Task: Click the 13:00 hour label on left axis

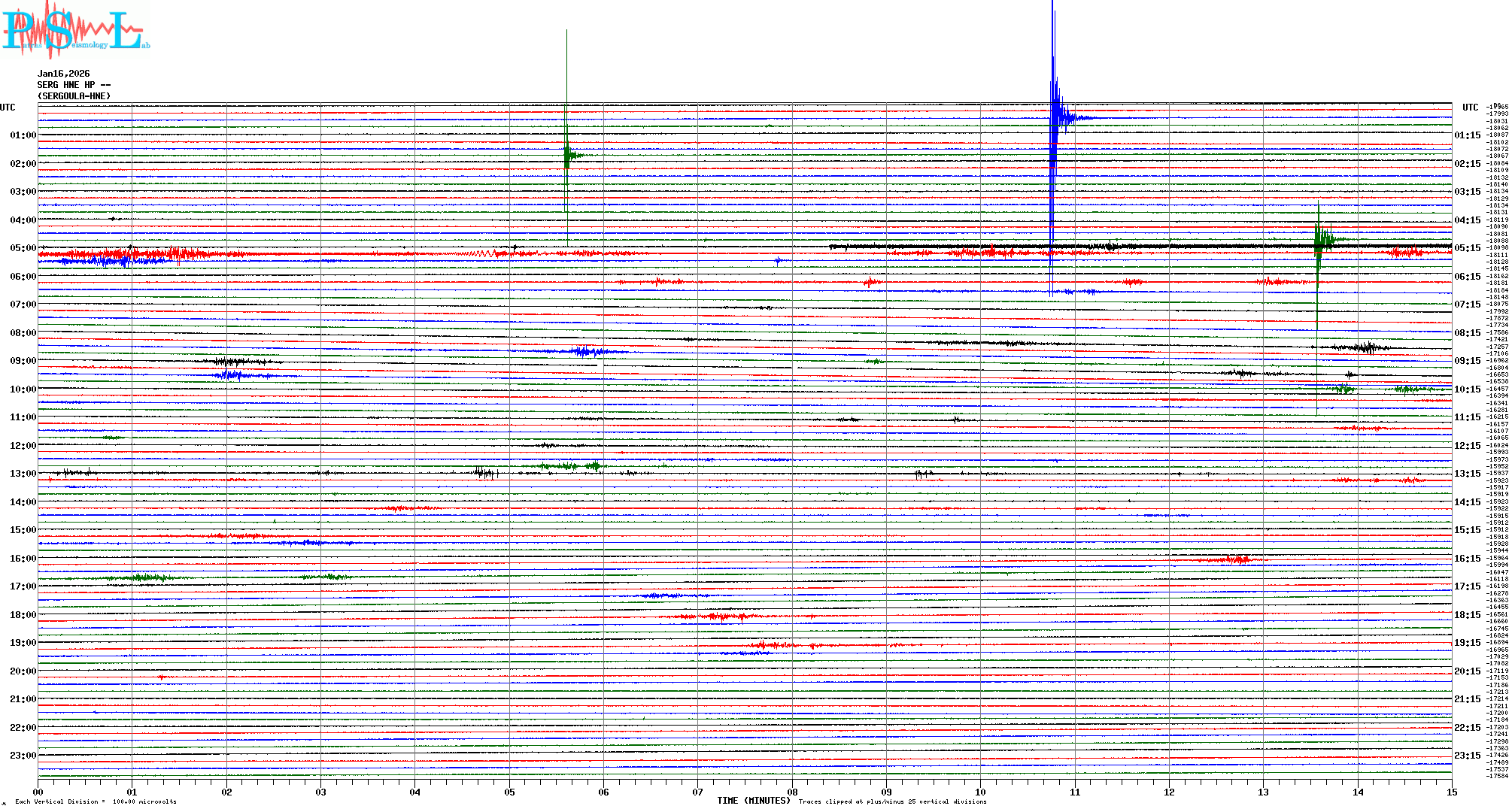Action: tap(23, 474)
